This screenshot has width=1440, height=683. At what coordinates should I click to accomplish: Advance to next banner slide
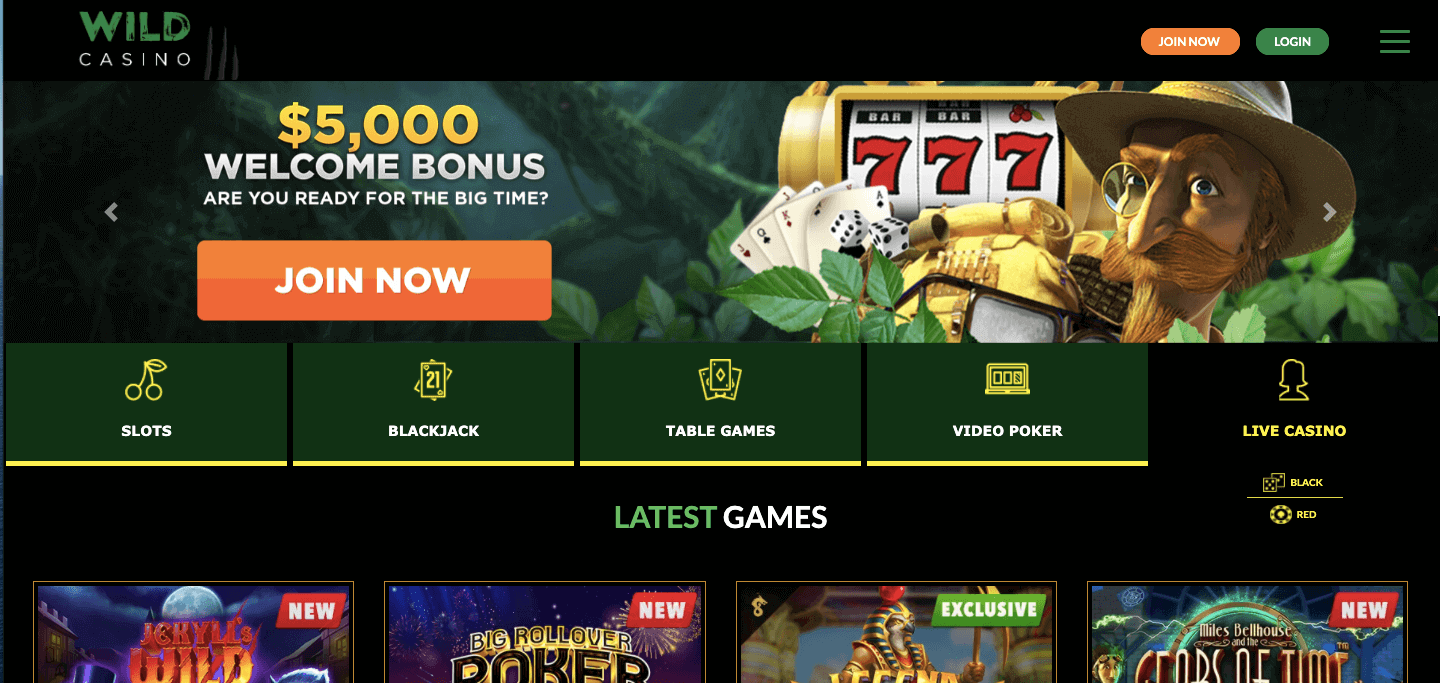tap(1329, 212)
